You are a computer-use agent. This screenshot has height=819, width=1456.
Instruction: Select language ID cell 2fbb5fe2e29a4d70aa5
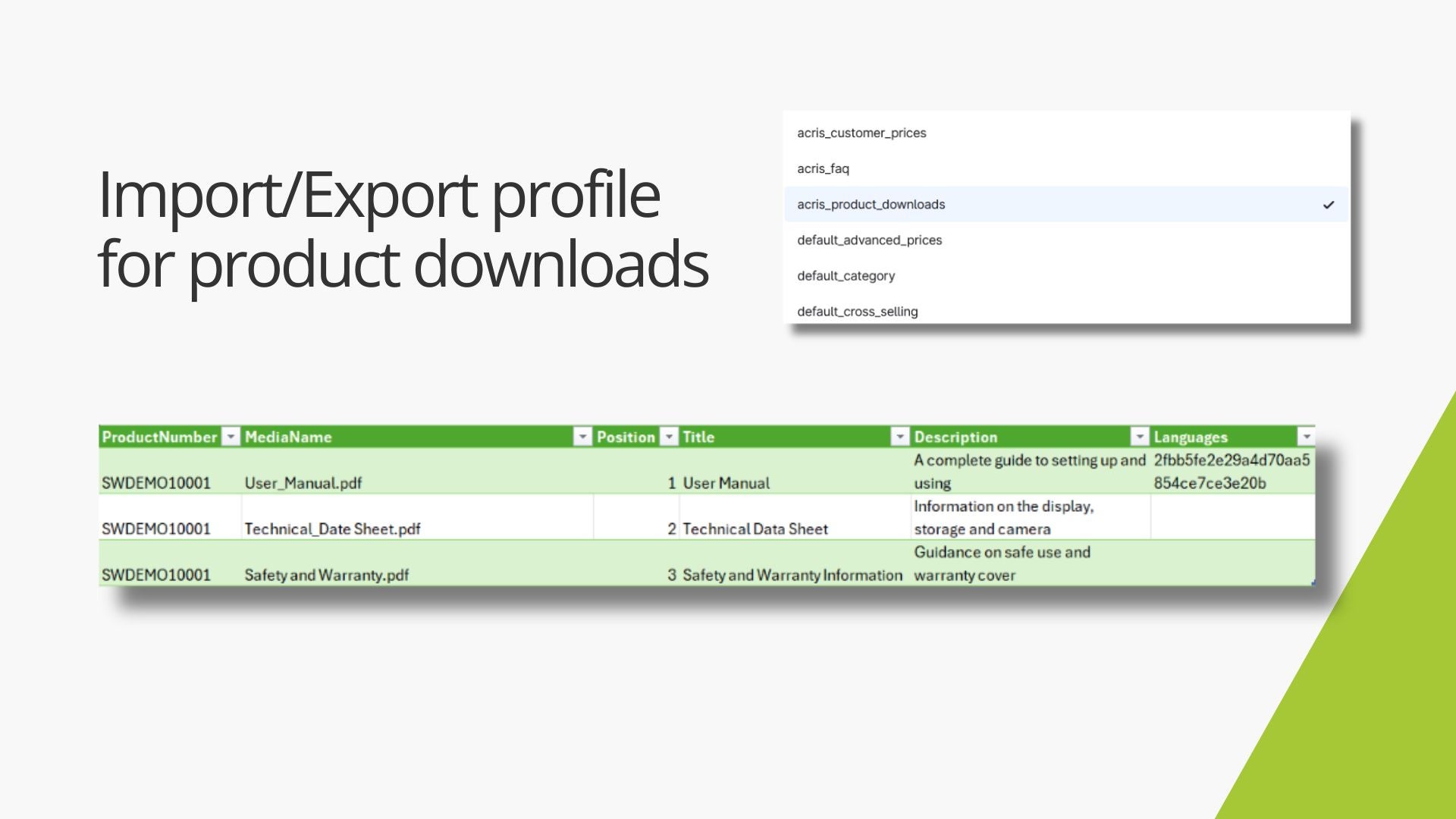coord(1233,471)
